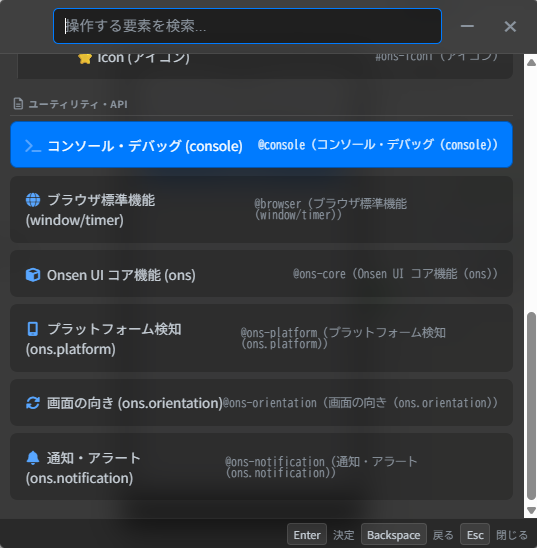The height and width of the screenshot is (548, 537).
Task: Click the Backspace key hint button
Action: tap(394, 535)
